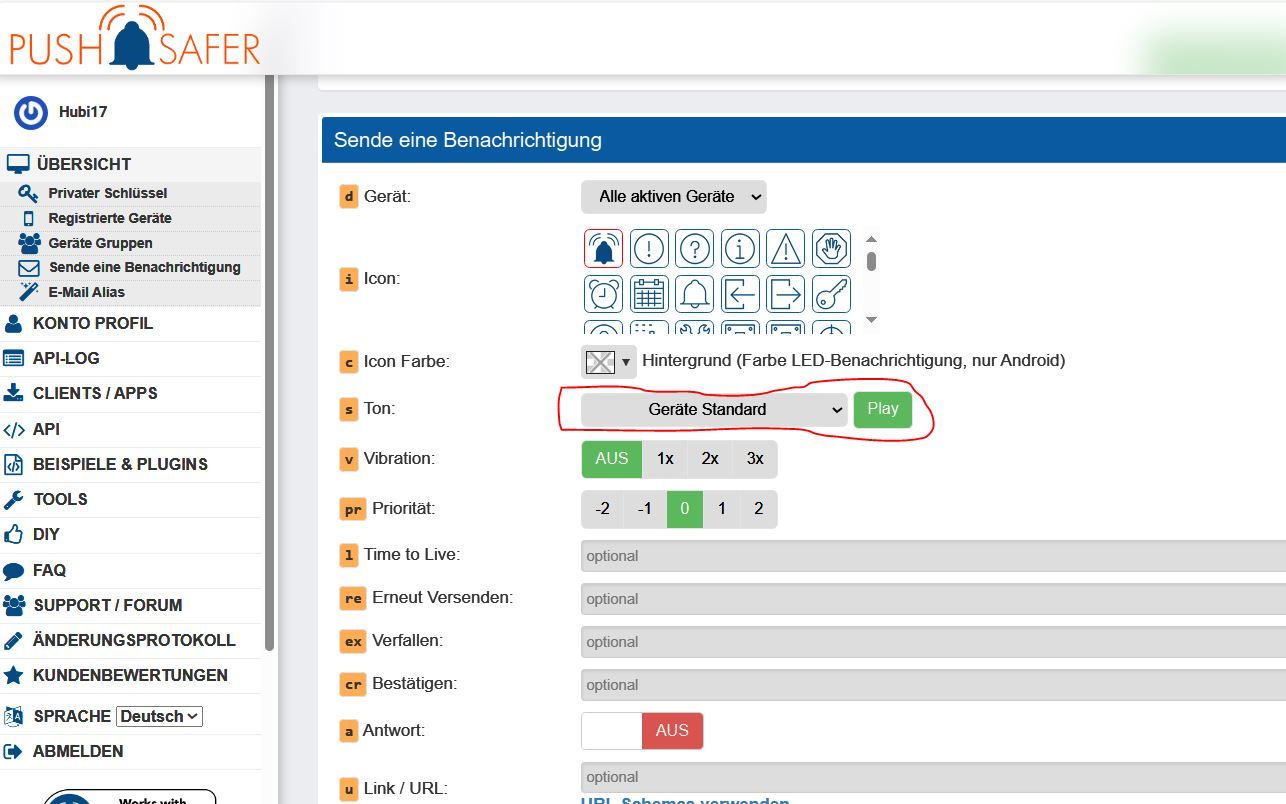Open ÄNDERUNGSPROTOKOLL
This screenshot has width=1286, height=804.
[x=134, y=640]
